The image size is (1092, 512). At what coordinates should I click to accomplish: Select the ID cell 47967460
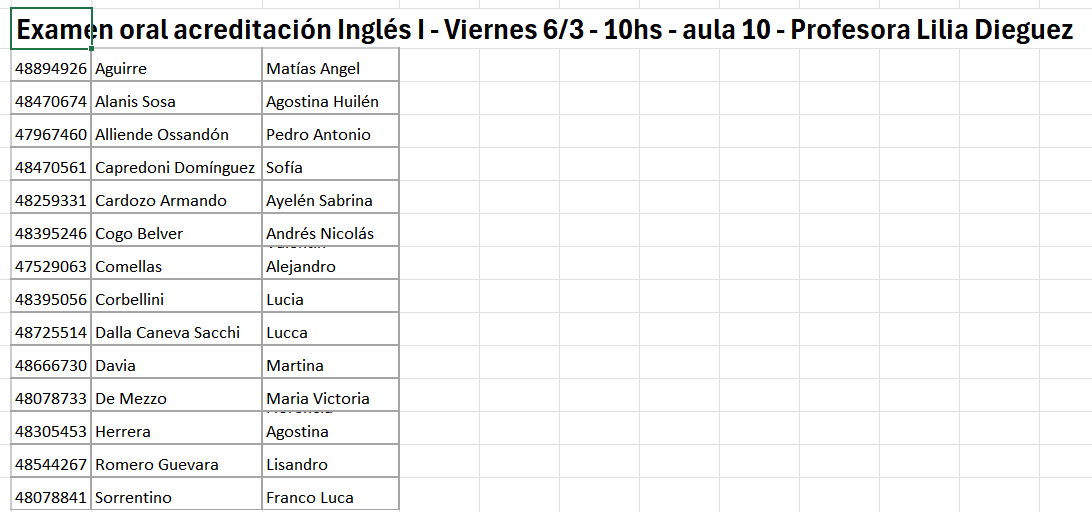[51, 135]
